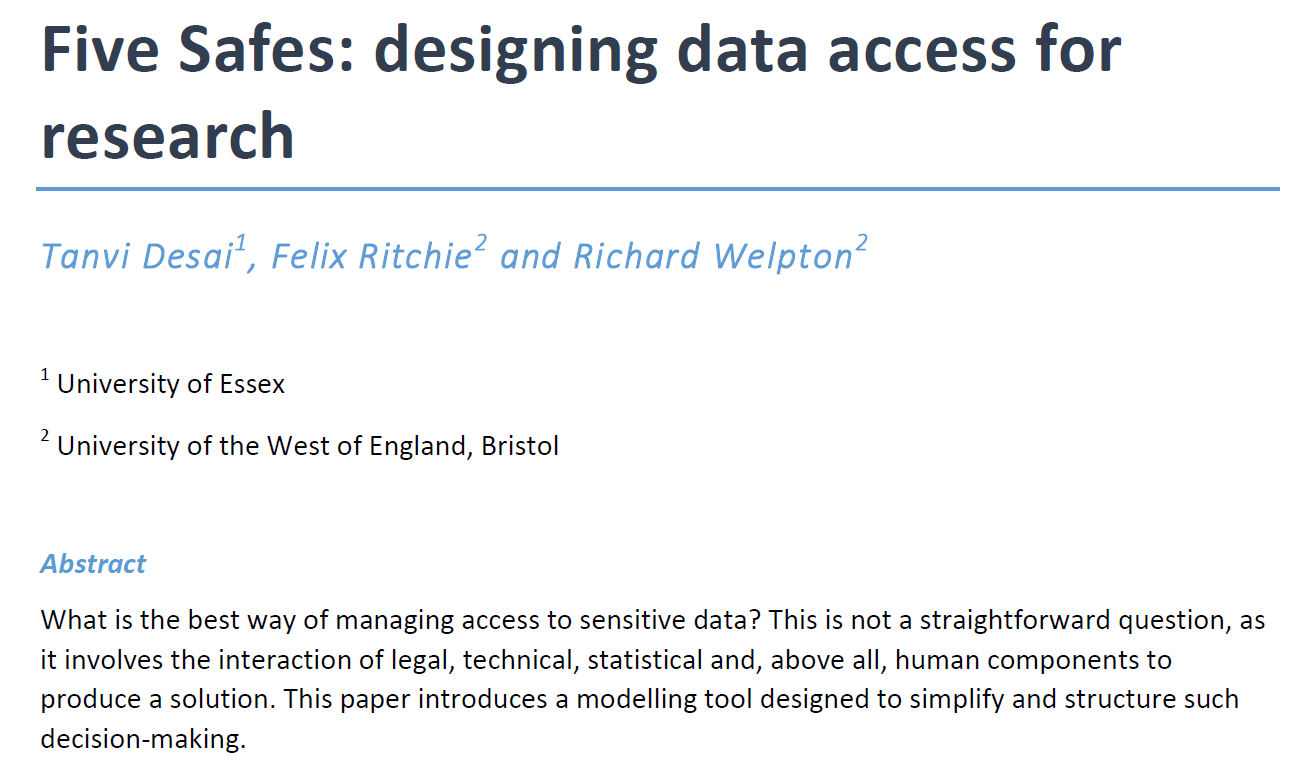Click the footnote marker 1 before University of Essex
The width and height of the screenshot is (1314, 768).
tap(45, 374)
